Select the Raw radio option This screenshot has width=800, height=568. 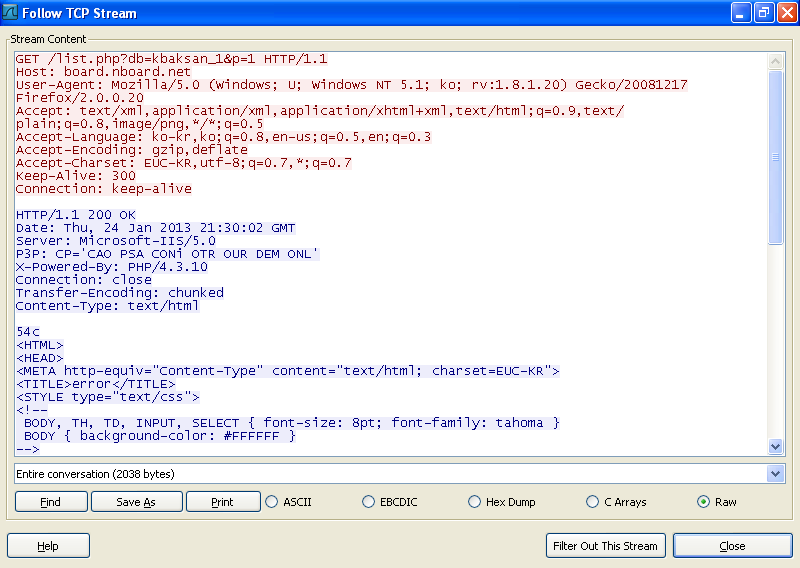point(703,502)
